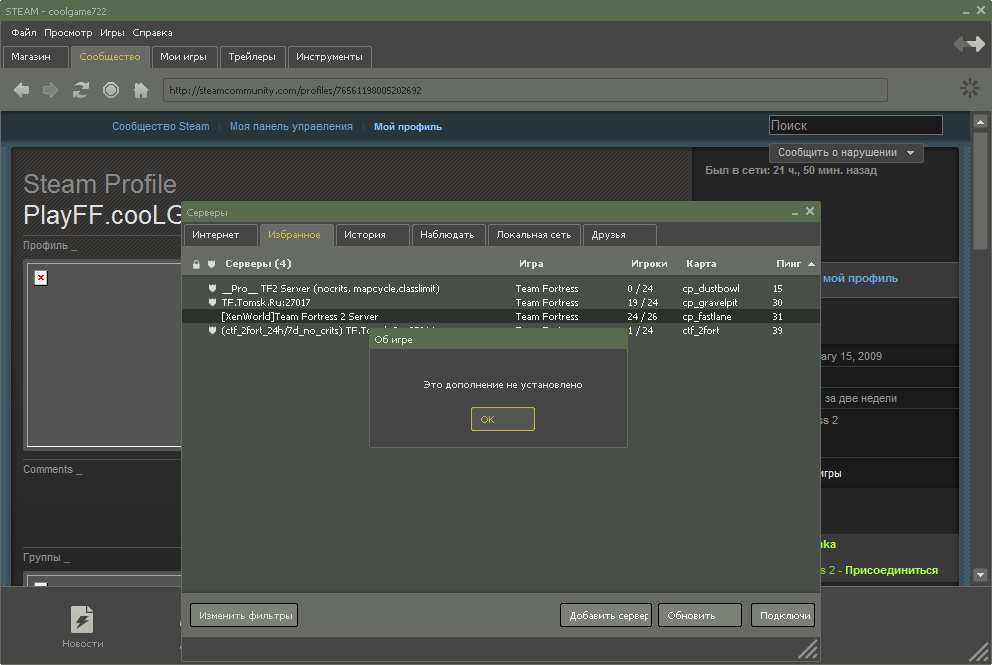992x665 pixels.
Task: Open the Наблюдать servers tab
Action: pyautogui.click(x=449, y=235)
